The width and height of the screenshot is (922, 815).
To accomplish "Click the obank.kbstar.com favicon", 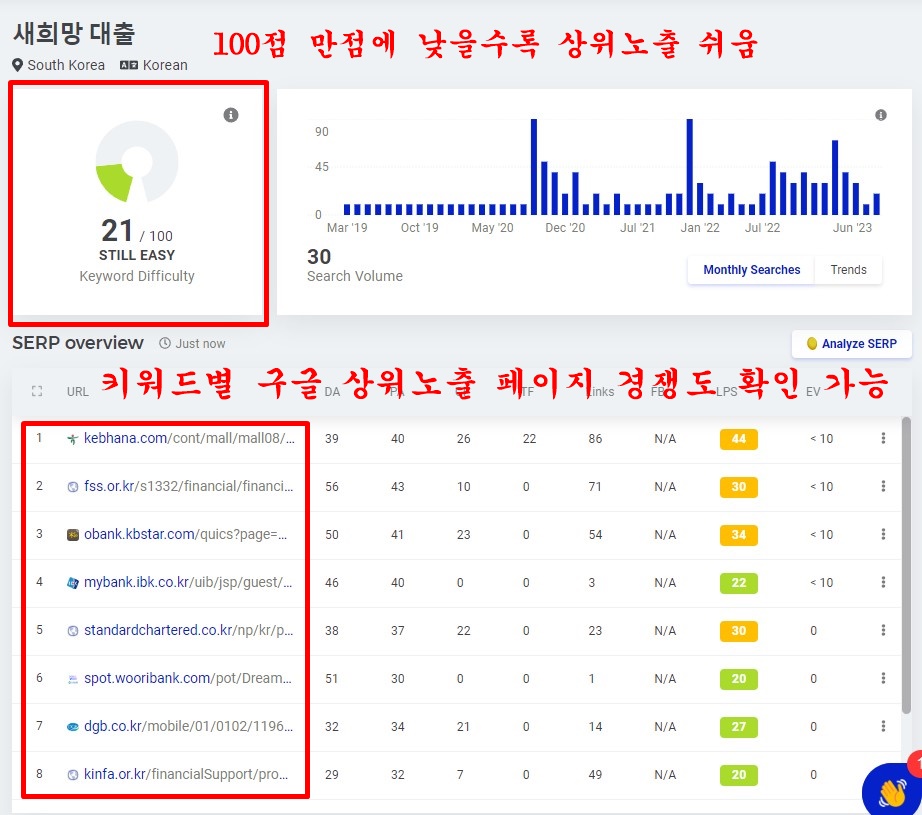I will pyautogui.click(x=73, y=535).
